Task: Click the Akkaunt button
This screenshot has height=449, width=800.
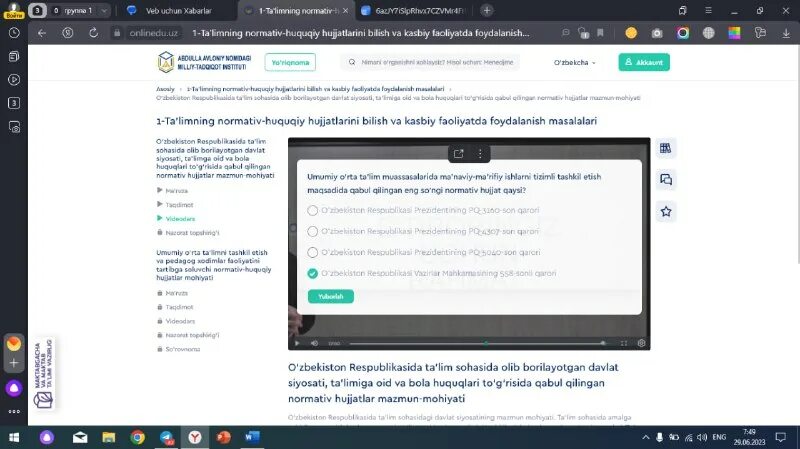Action: (x=644, y=62)
